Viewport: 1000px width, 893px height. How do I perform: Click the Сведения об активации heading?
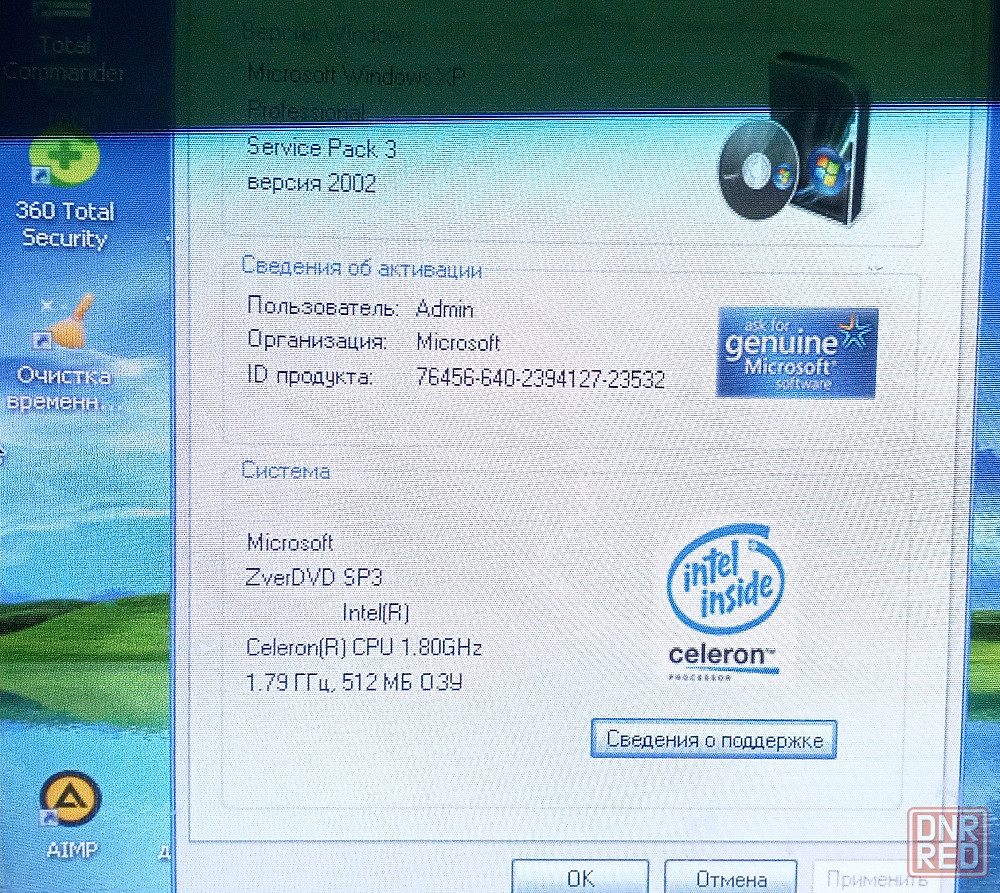click(362, 267)
